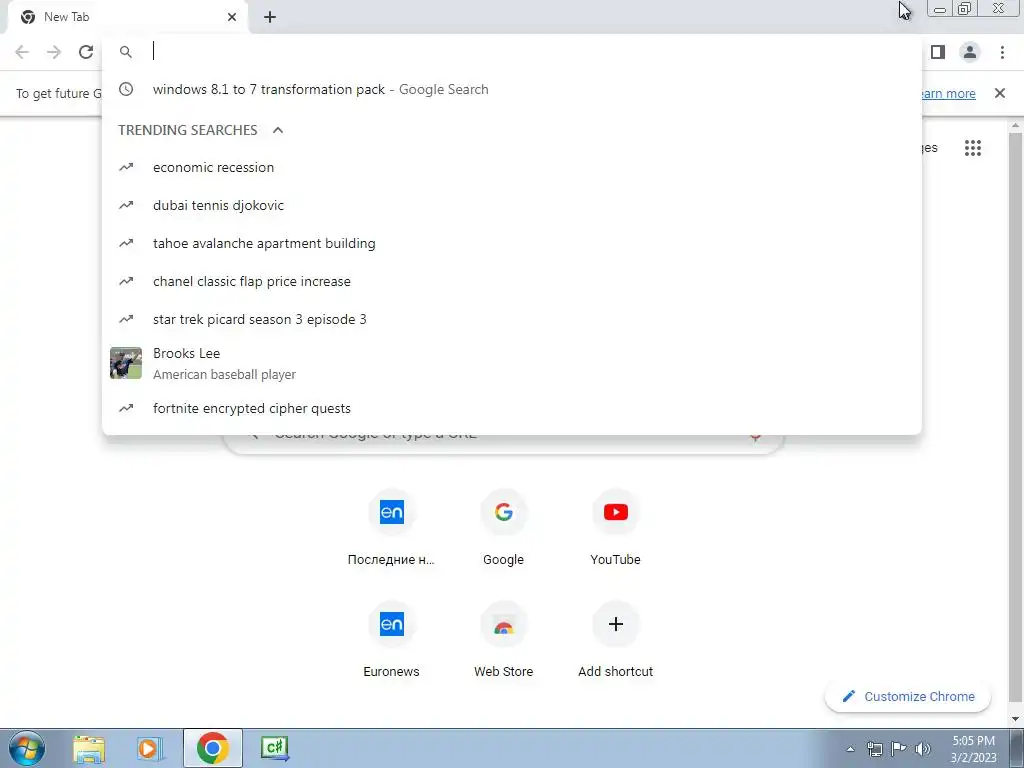Open the Euronews shortcut tile
1024x768 pixels.
tap(391, 640)
